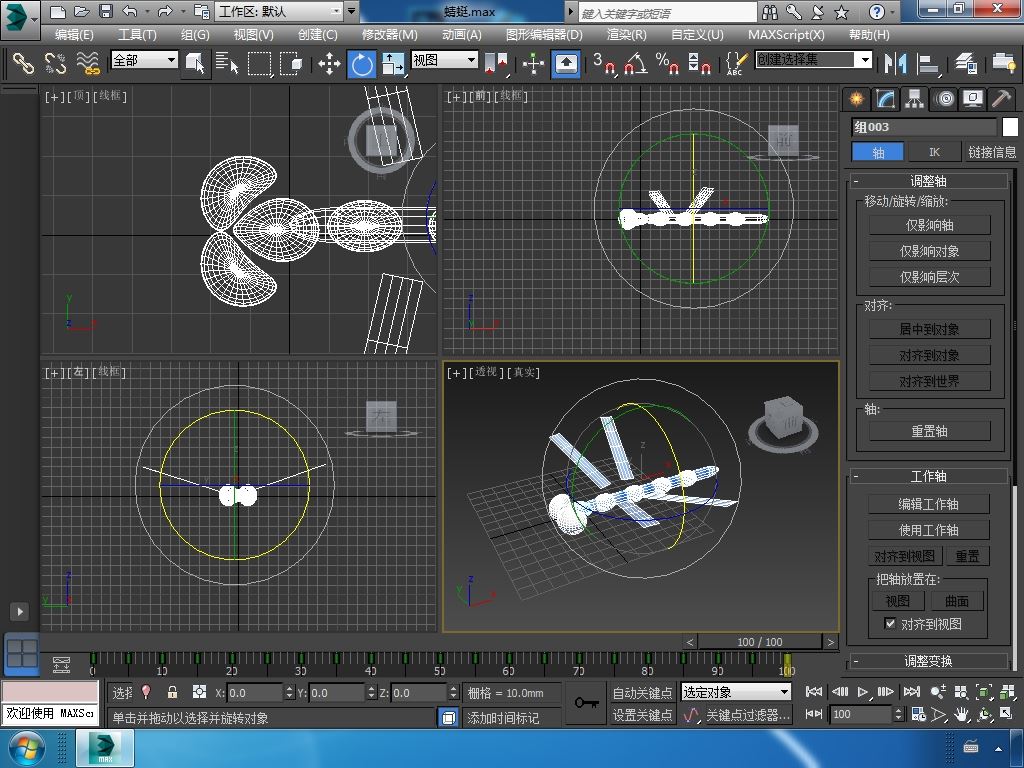This screenshot has height=768, width=1024.
Task: Click the 重置轴 button
Action: [x=929, y=431]
